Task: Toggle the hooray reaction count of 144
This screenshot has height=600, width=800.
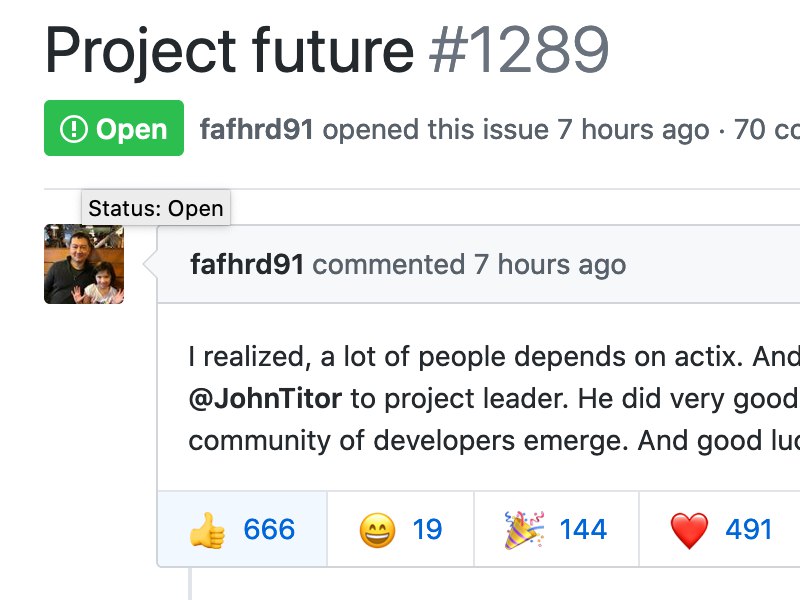Action: point(583,529)
